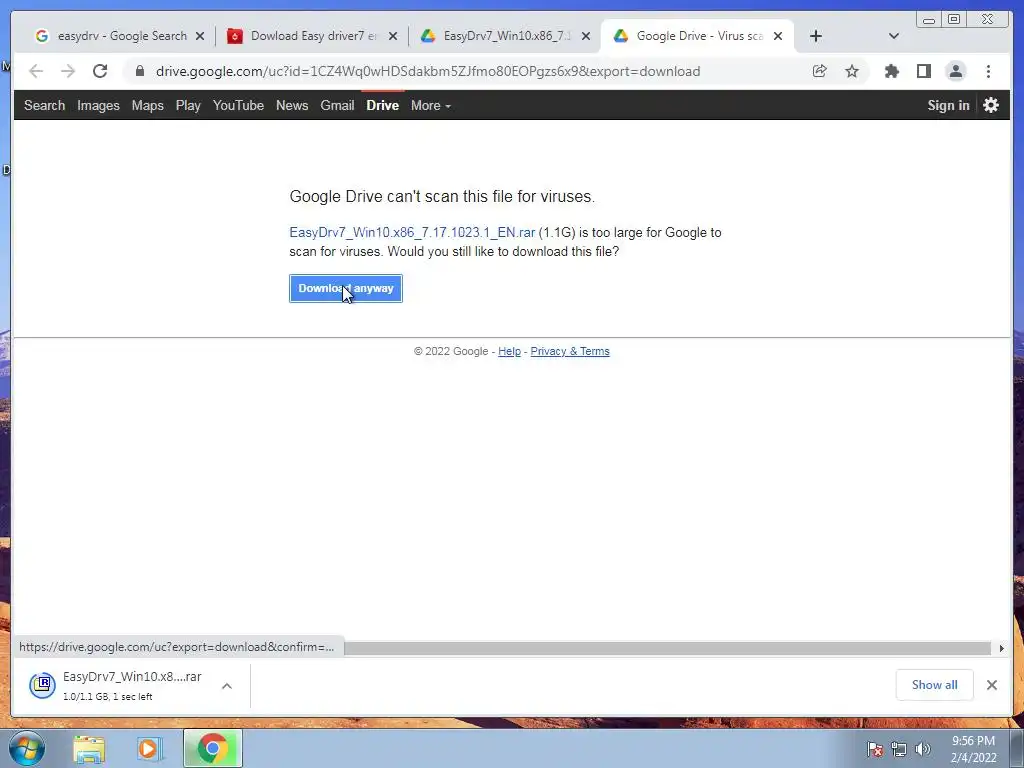Go to YouTube in Google bar
Viewport: 1024px width, 768px height.
pyautogui.click(x=238, y=105)
